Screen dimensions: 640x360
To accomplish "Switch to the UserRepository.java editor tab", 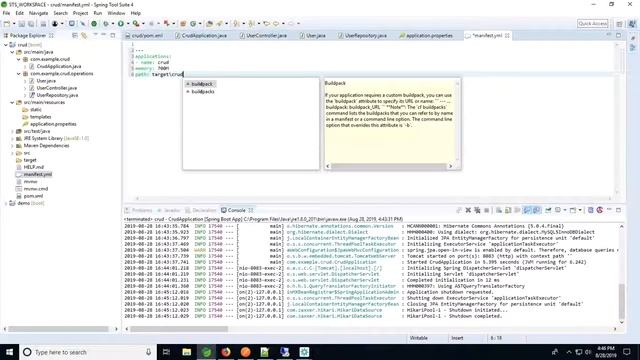I will pos(363,36).
